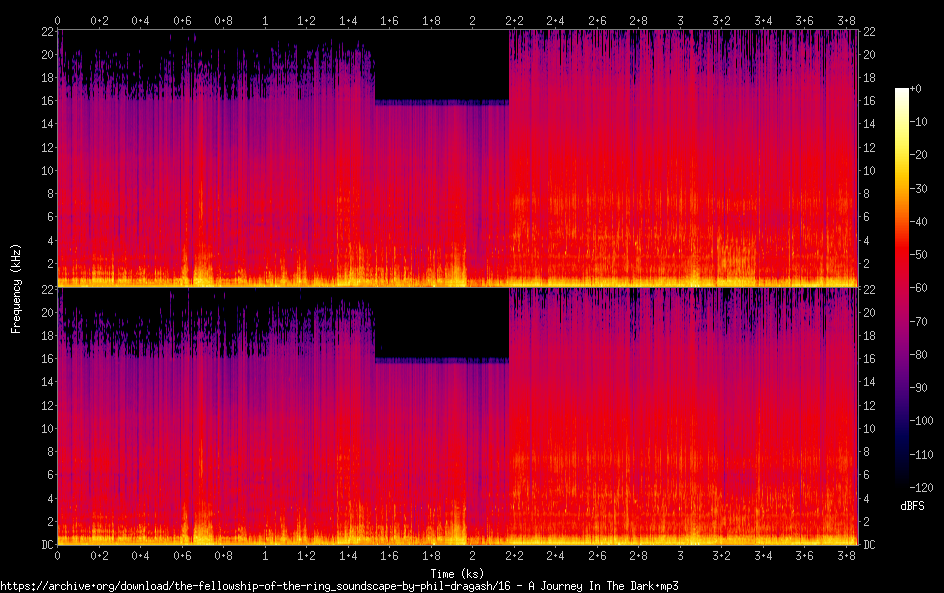This screenshot has width=944, height=593.
Task: Click the DC label at bottom left
Action: coord(46,545)
